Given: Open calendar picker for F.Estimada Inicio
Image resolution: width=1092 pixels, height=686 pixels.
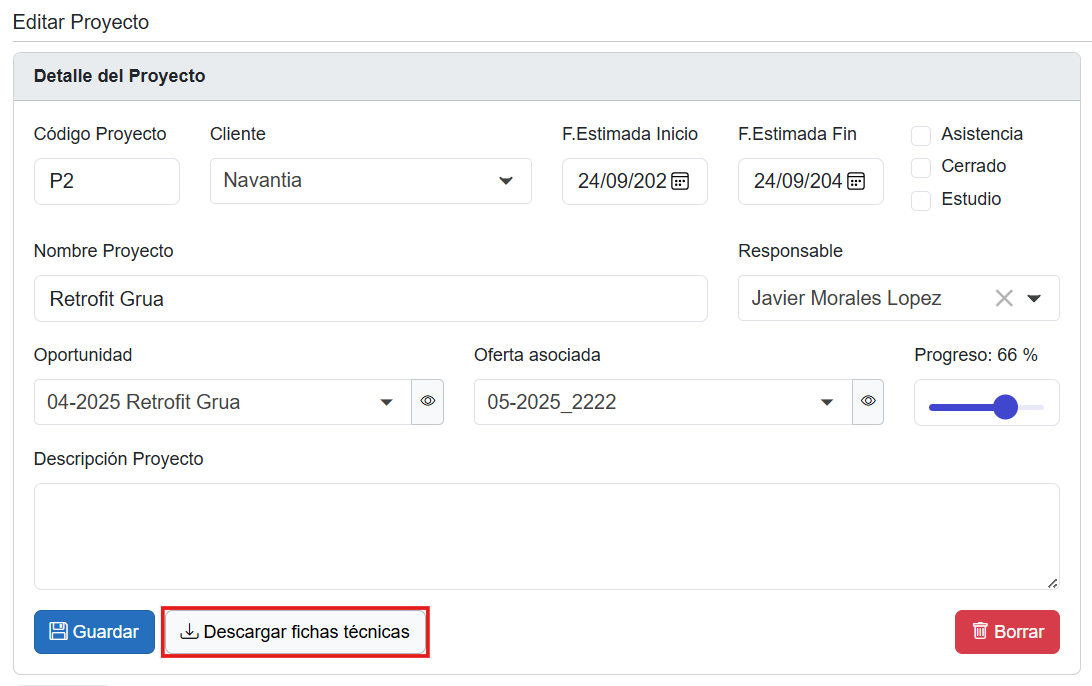Looking at the screenshot, I should [x=680, y=181].
